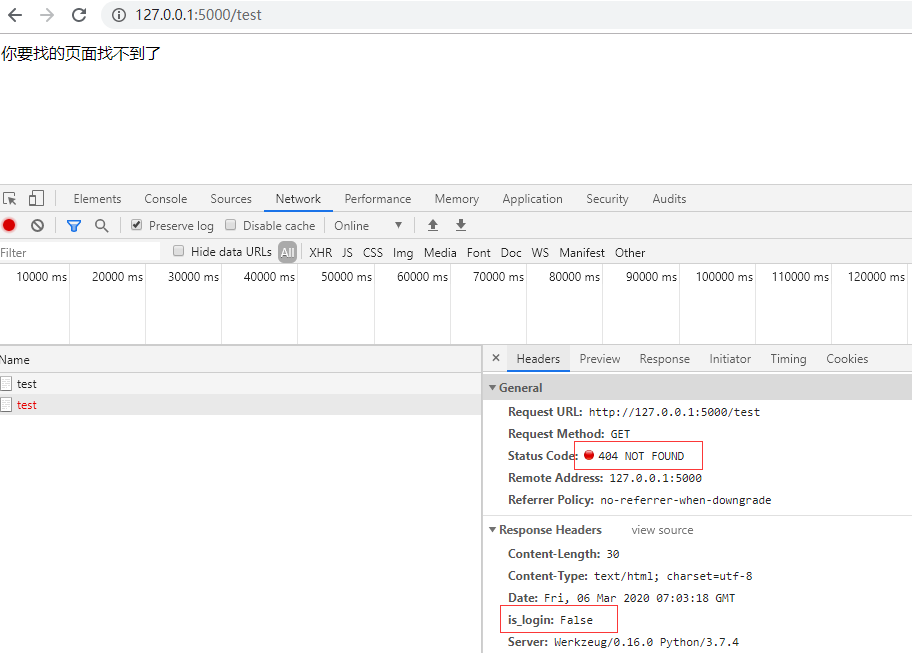Filter requests by Font
This screenshot has width=912, height=653.
[x=478, y=252]
